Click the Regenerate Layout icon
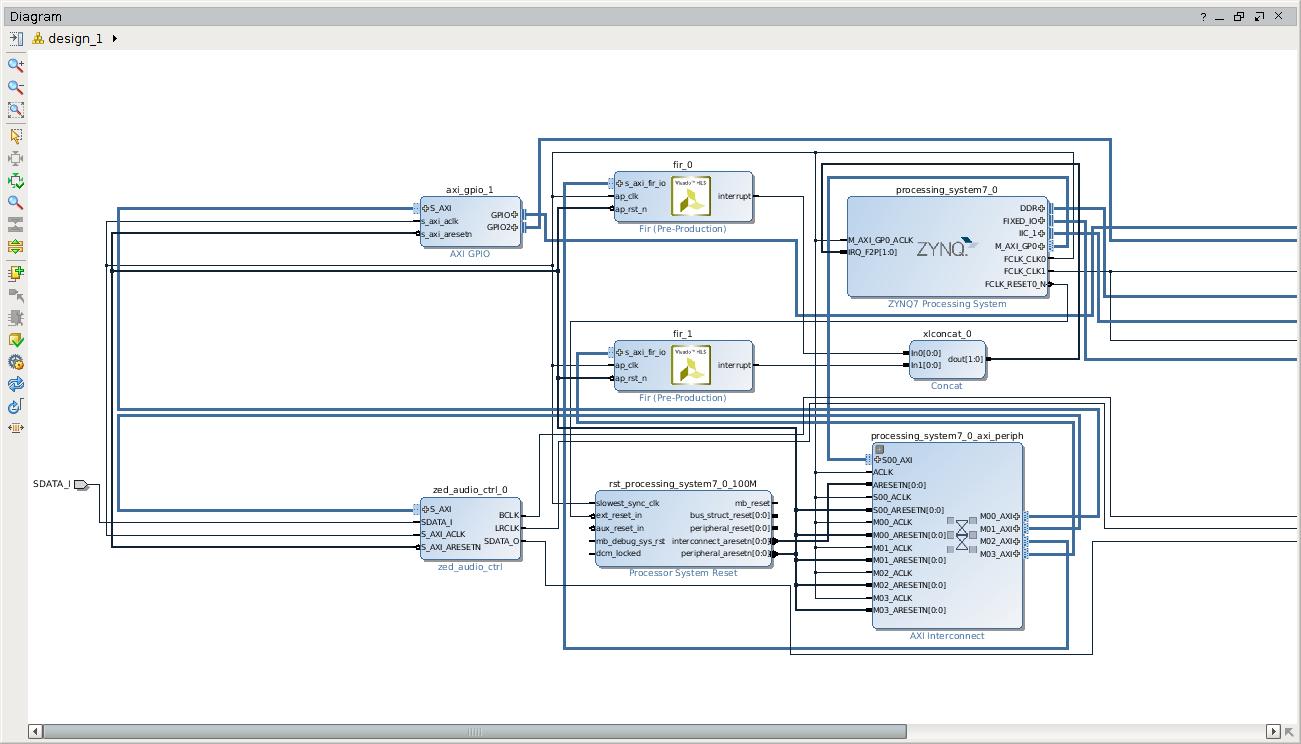Image resolution: width=1301 pixels, height=744 pixels. coord(16,385)
